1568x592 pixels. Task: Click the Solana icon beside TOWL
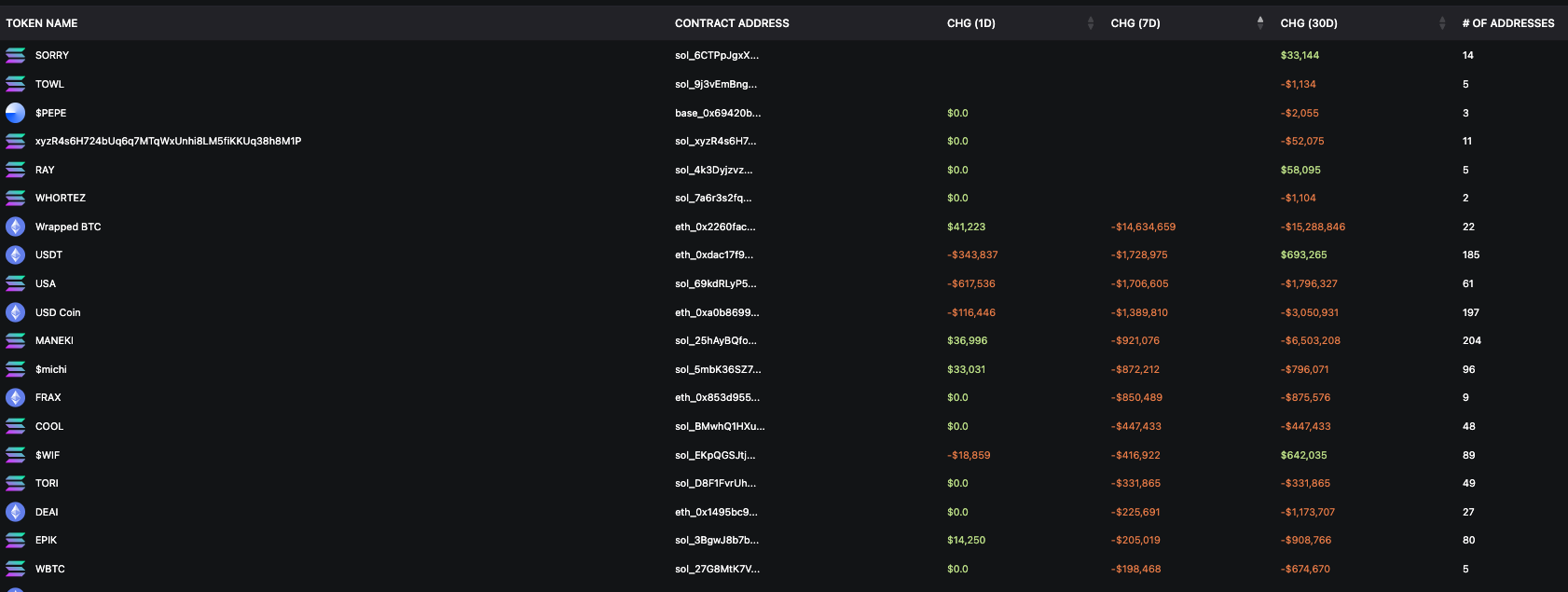point(16,84)
